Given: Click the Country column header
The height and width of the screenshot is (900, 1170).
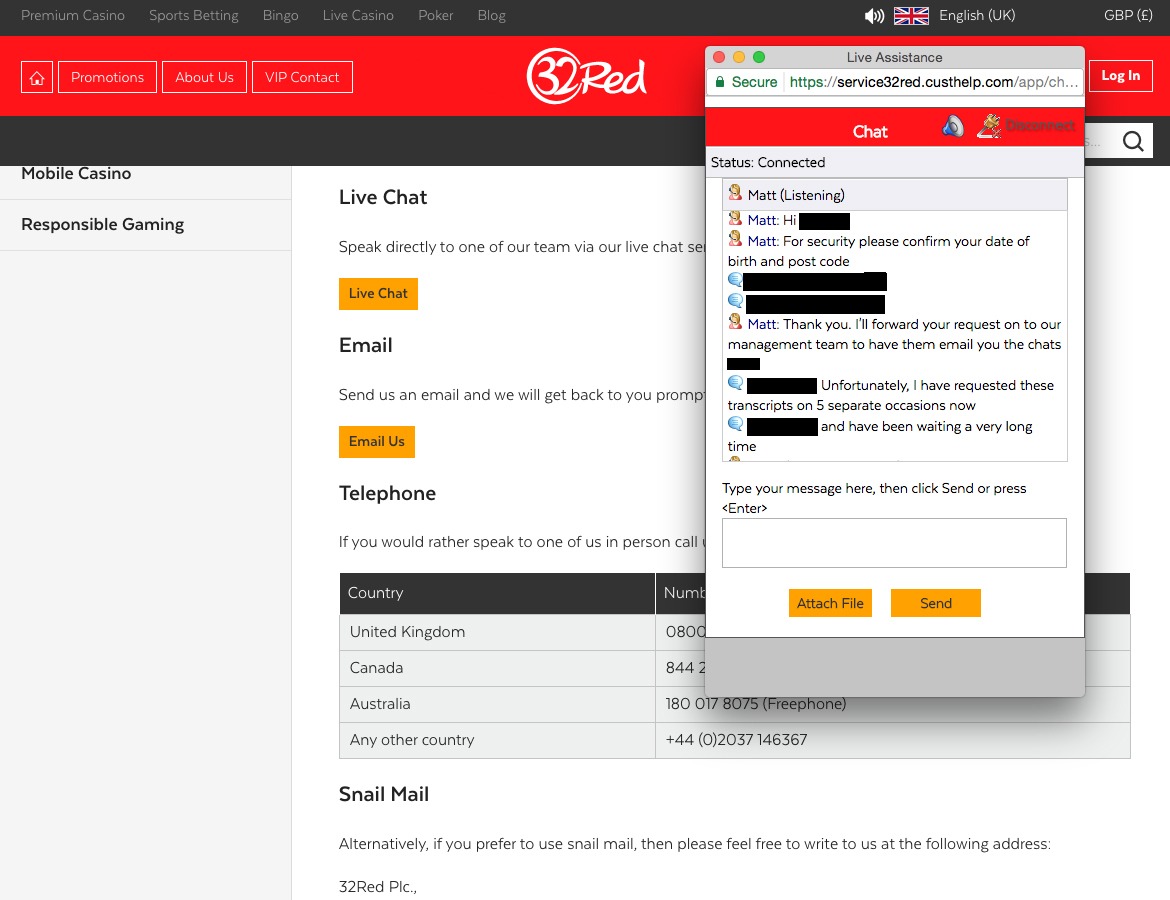Looking at the screenshot, I should (497, 593).
